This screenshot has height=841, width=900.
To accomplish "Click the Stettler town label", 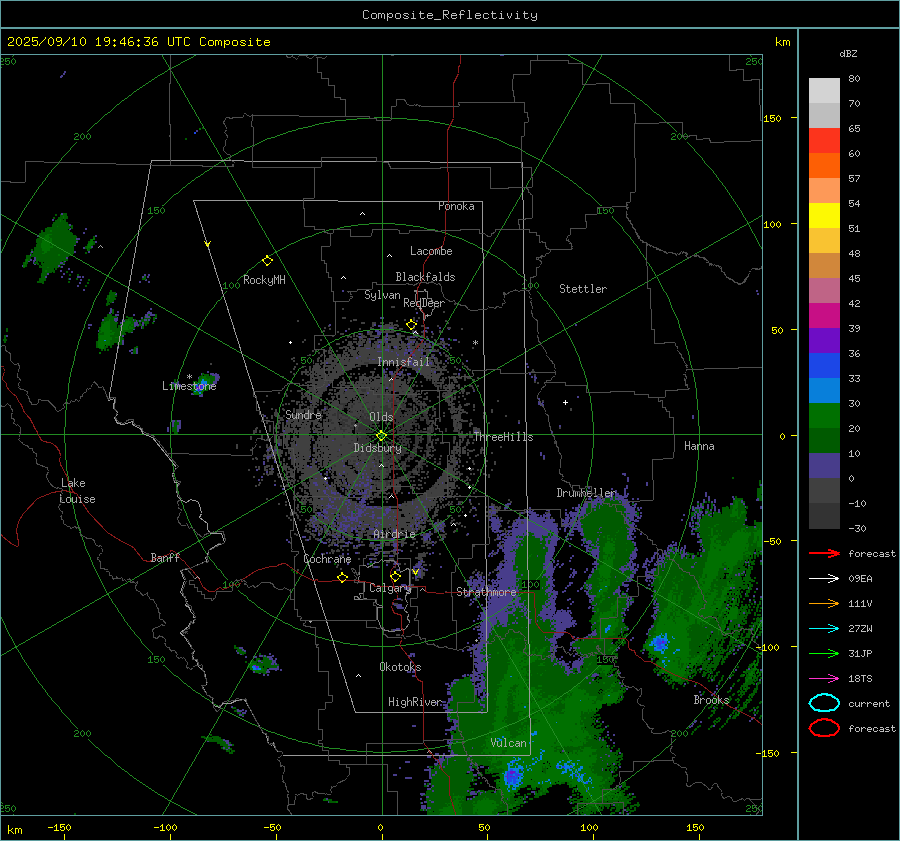I will click(x=583, y=289).
